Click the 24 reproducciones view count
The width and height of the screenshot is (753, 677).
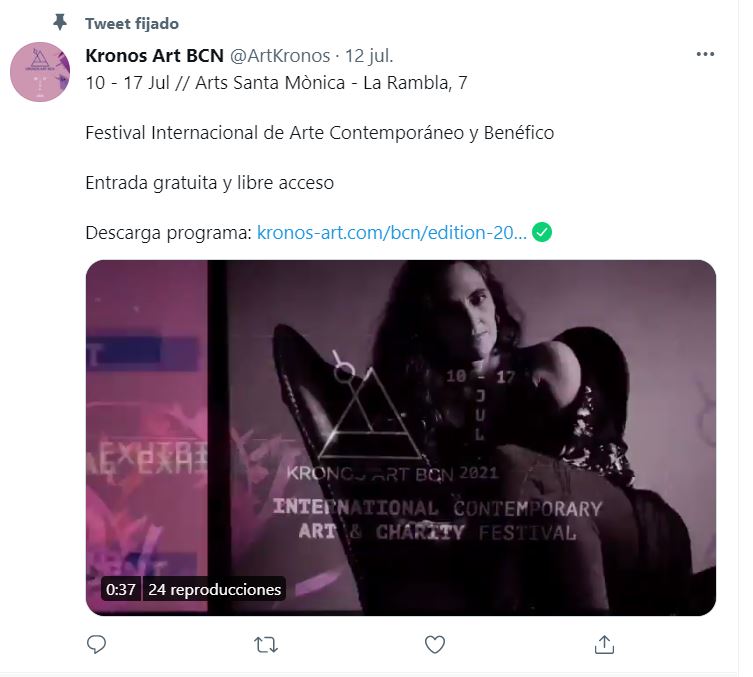point(214,589)
